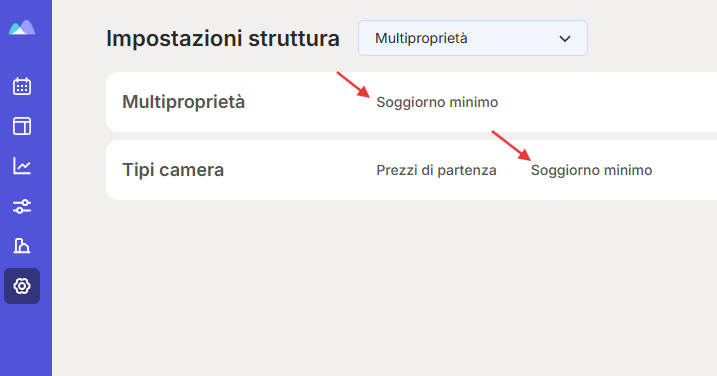The width and height of the screenshot is (717, 376).
Task: Open the line chart analytics icon
Action: 22,166
